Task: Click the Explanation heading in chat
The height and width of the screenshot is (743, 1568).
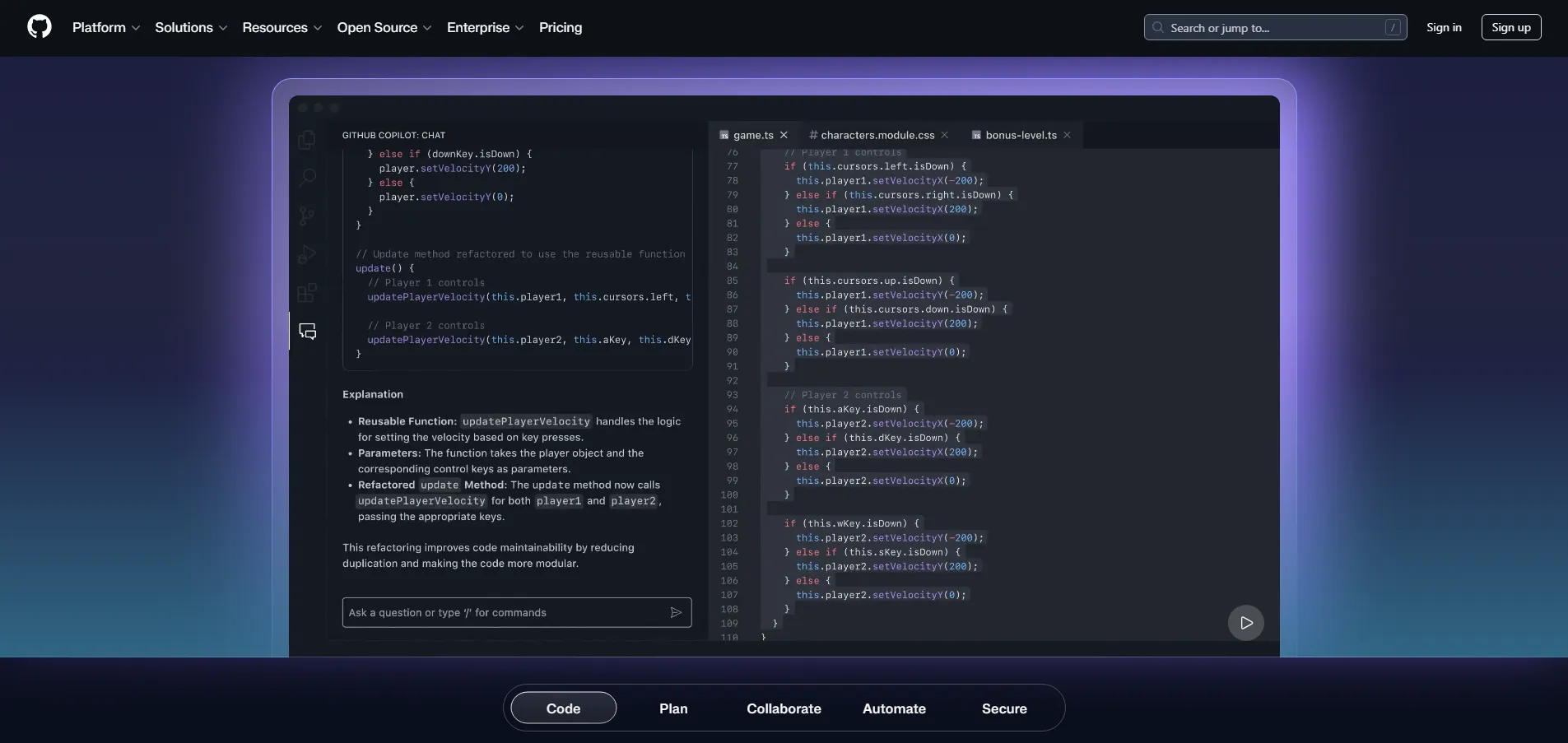Action: [x=373, y=395]
